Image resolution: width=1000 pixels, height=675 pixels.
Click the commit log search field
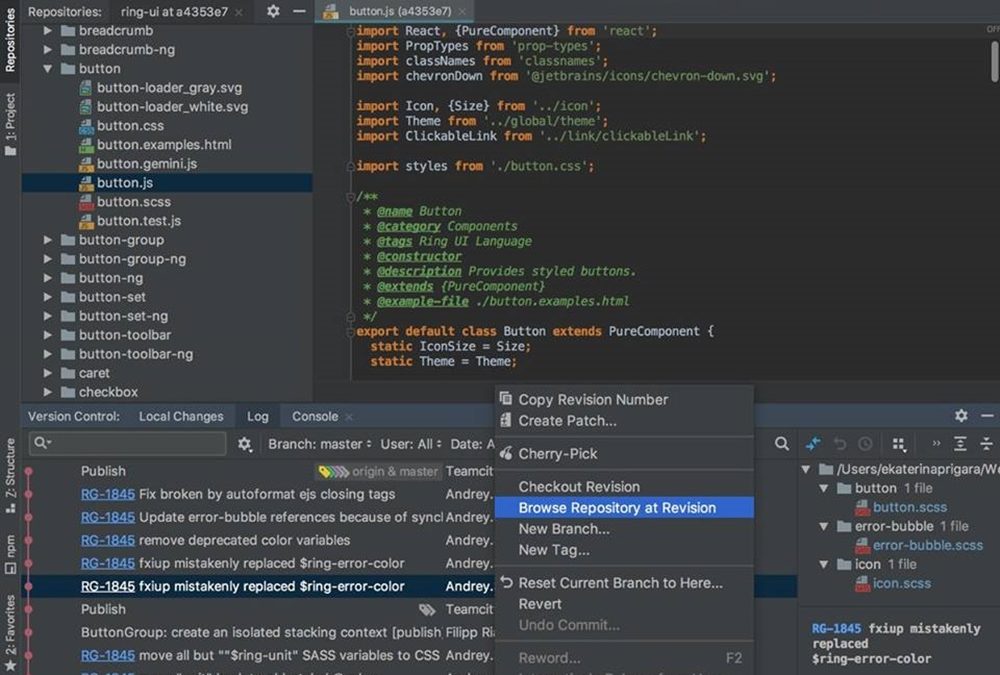[x=128, y=443]
